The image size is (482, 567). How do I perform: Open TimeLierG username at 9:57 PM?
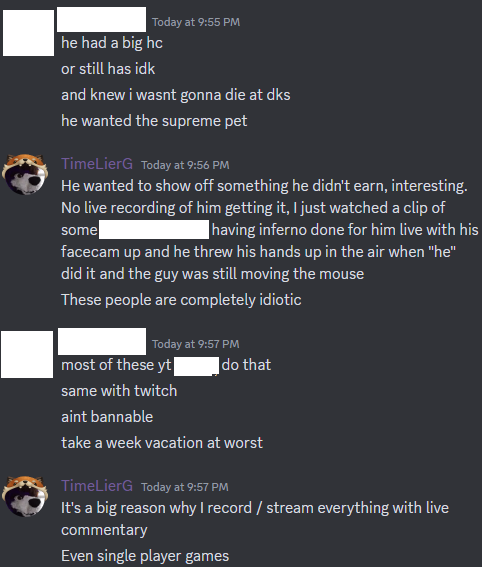97,486
